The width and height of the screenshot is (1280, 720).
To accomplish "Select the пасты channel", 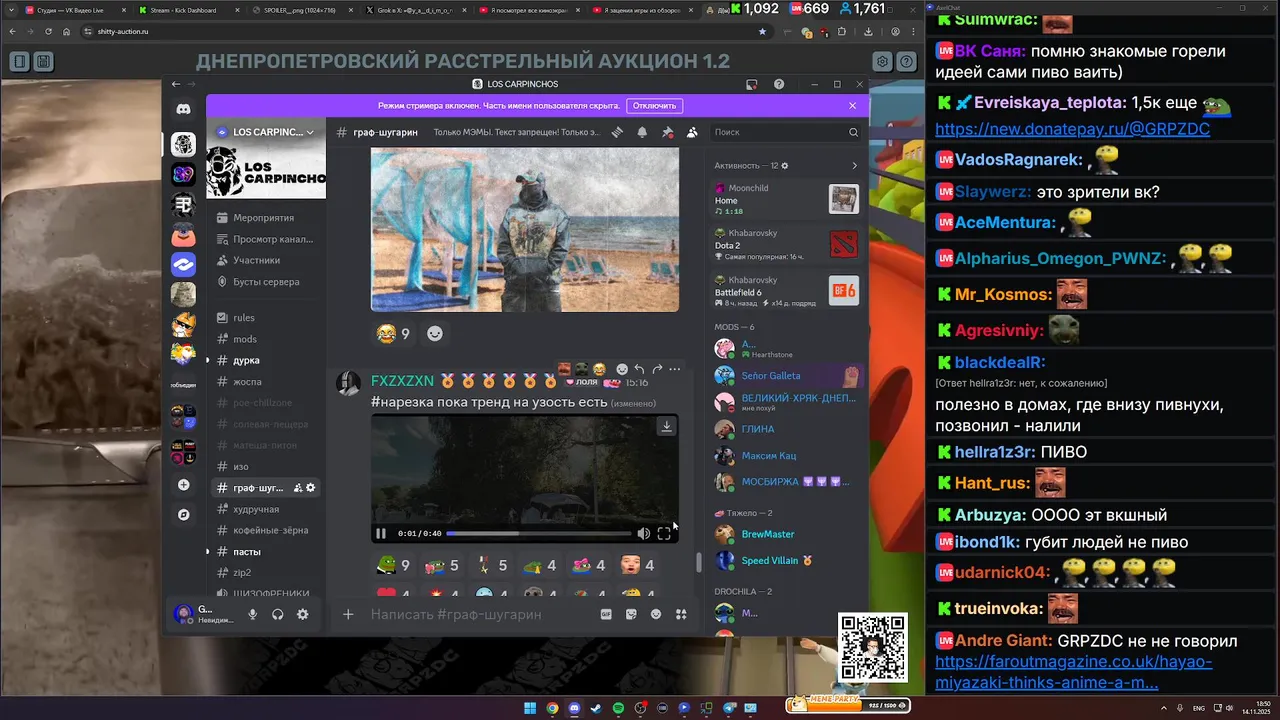I will (x=267, y=552).
